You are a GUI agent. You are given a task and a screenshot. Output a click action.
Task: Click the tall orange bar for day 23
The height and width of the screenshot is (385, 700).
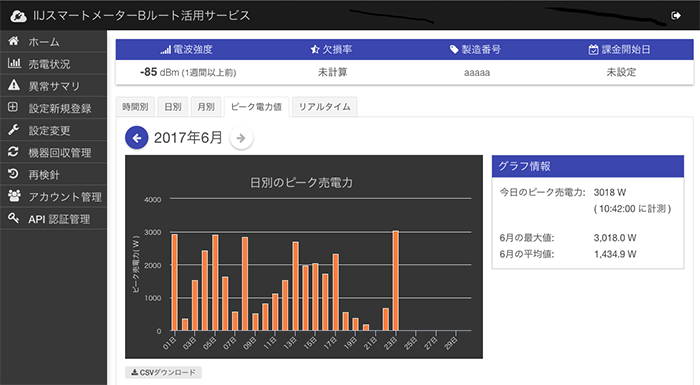(x=396, y=280)
